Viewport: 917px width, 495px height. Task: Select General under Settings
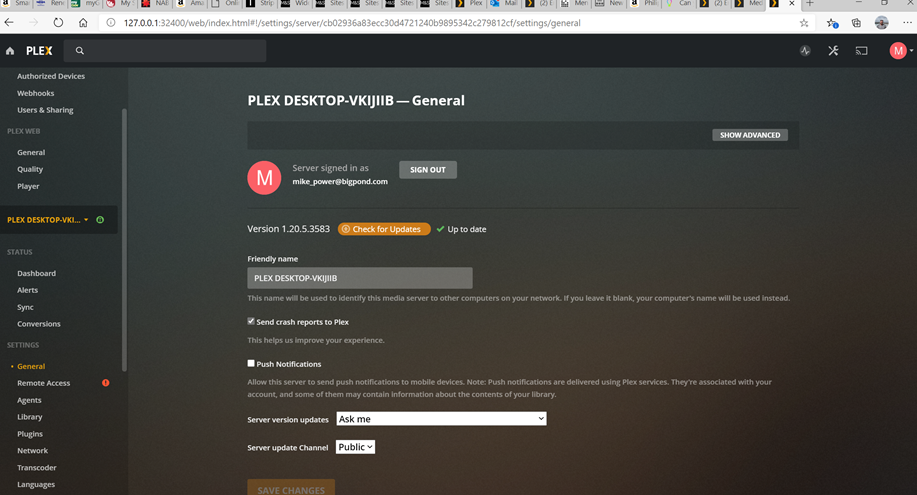(x=31, y=366)
